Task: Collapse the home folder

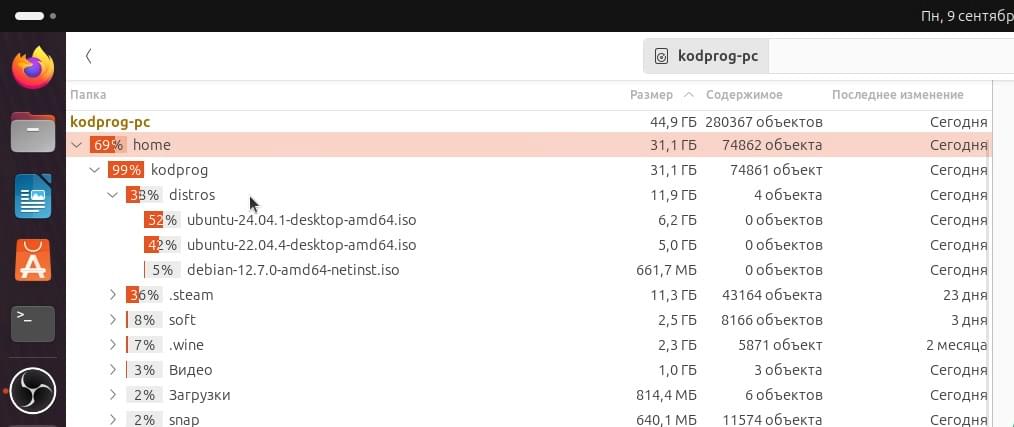Action: click(77, 145)
